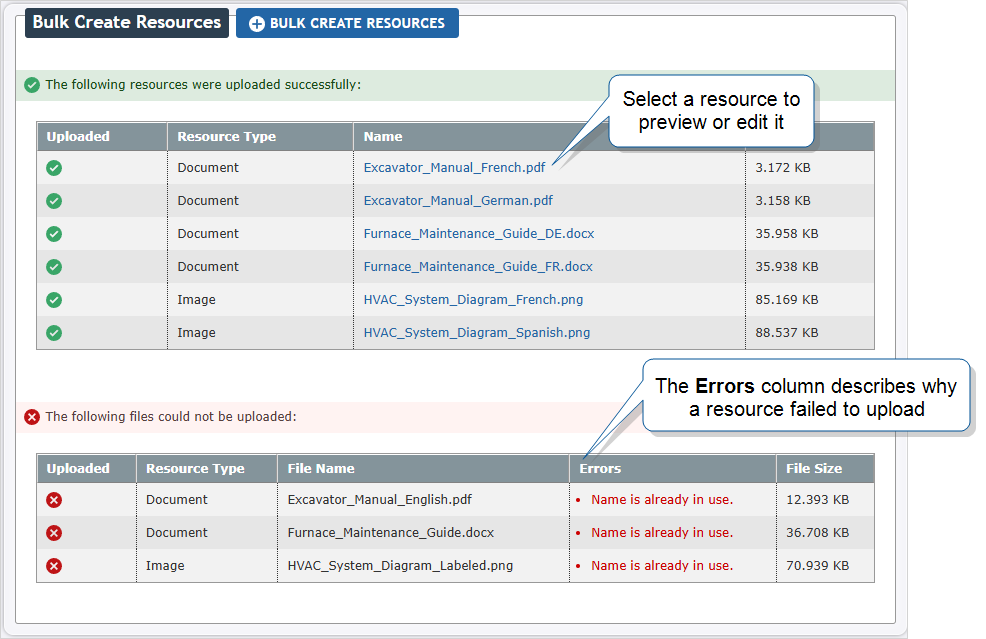Click success icon beside uploaded successfully message
Screen dimensions: 986x639
click(x=32, y=85)
